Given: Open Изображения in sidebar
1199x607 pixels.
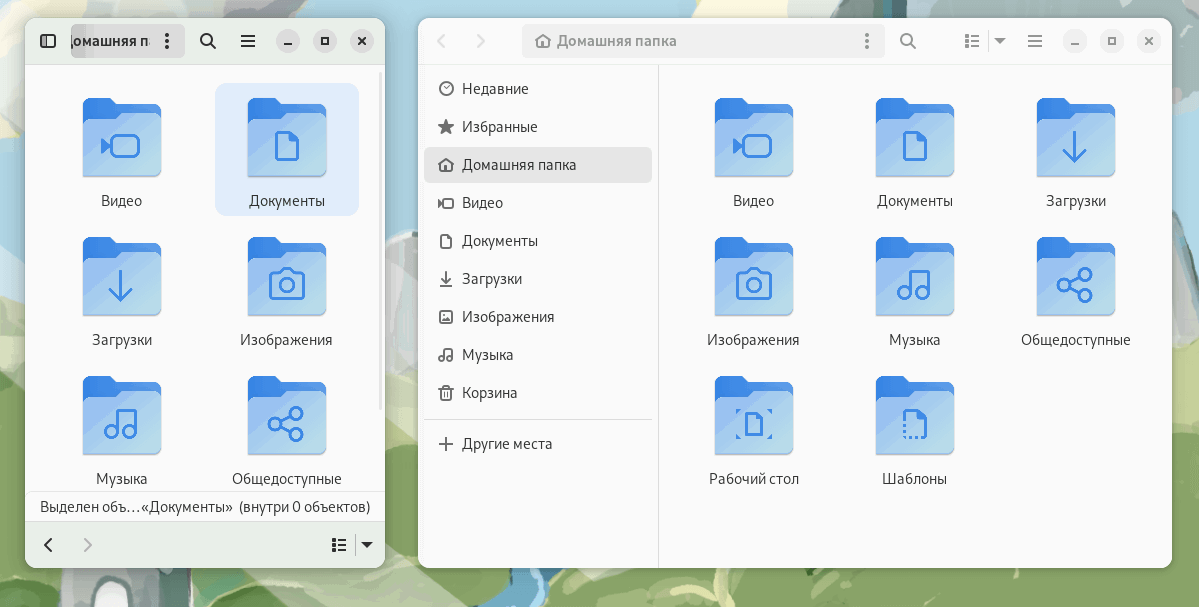Looking at the screenshot, I should click(538, 316).
